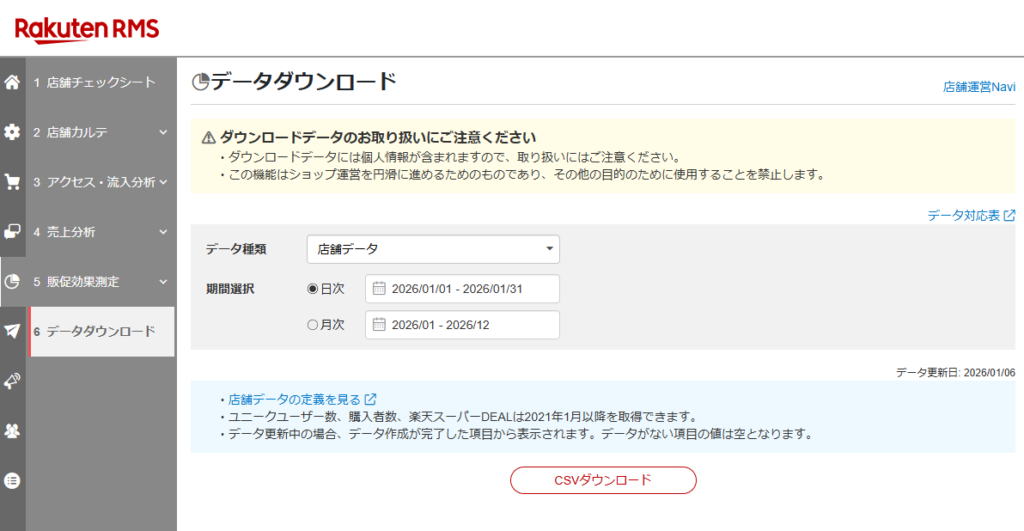Click the CSVダウンロード button
This screenshot has height=531, width=1024.
(603, 480)
